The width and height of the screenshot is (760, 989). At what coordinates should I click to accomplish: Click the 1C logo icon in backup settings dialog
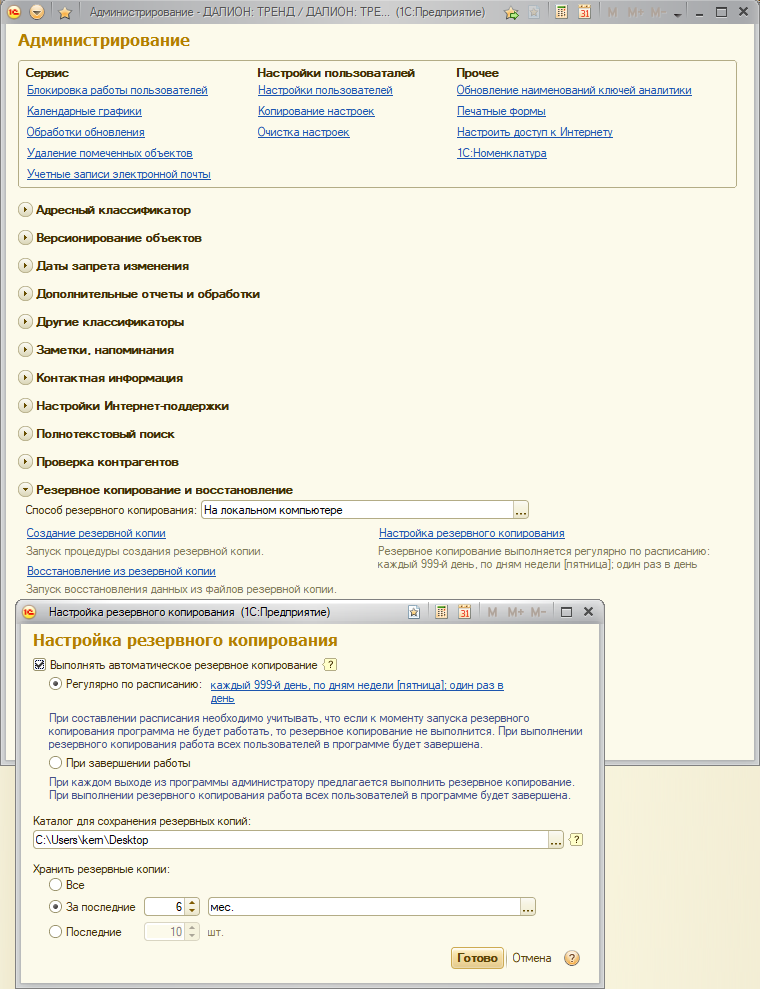(29, 612)
